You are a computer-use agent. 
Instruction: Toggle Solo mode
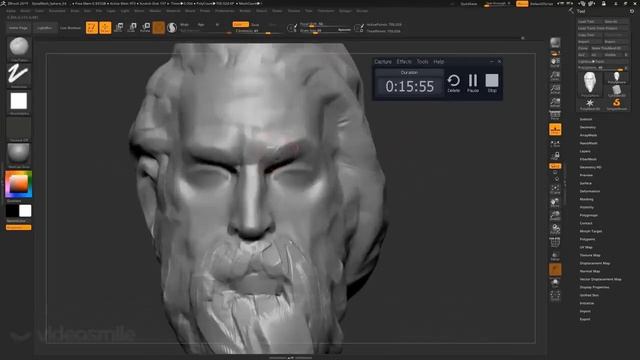555,283
